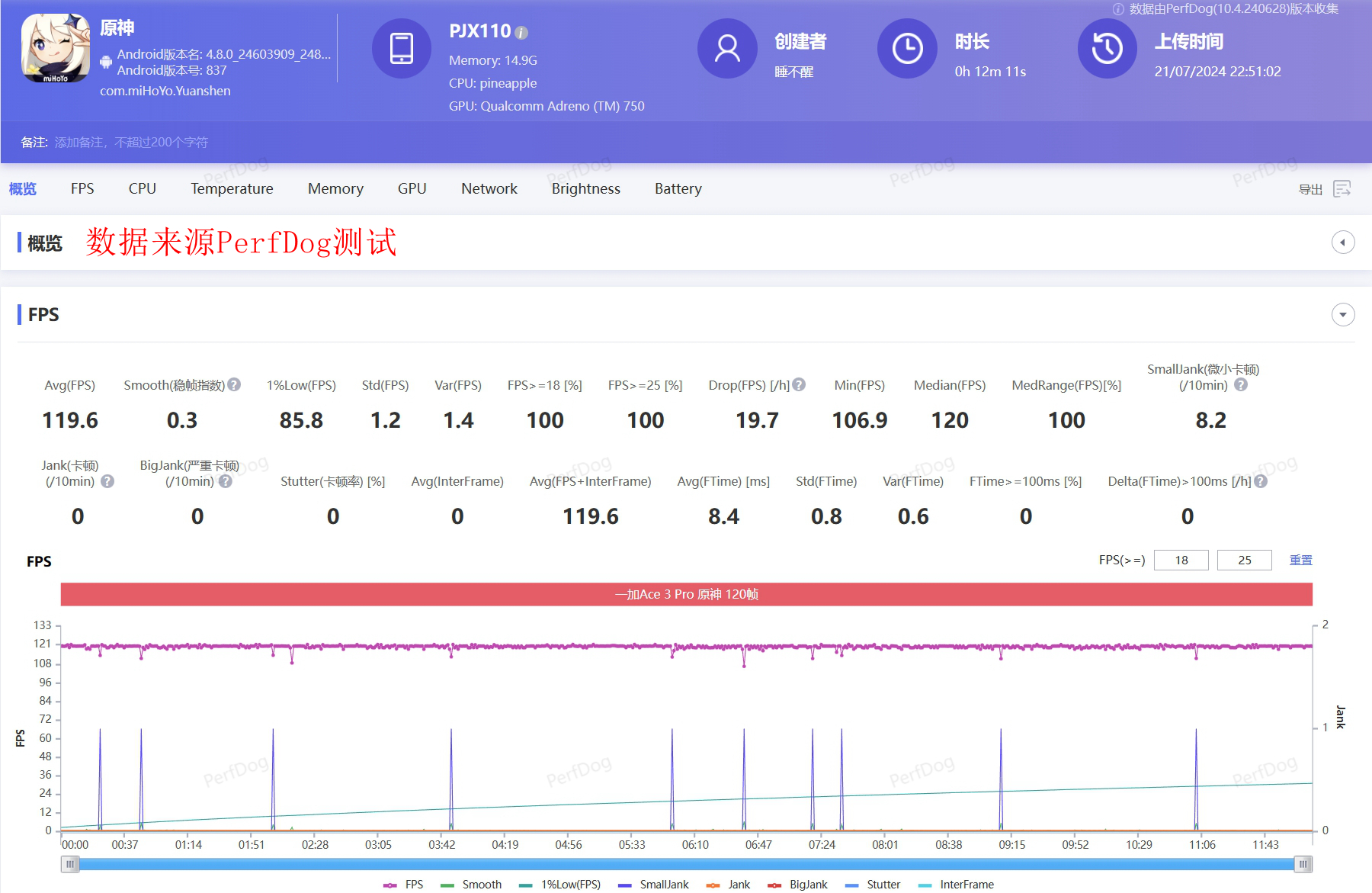1372x893 pixels.
Task: Collapse the overview section arrow
Action: 1342,243
